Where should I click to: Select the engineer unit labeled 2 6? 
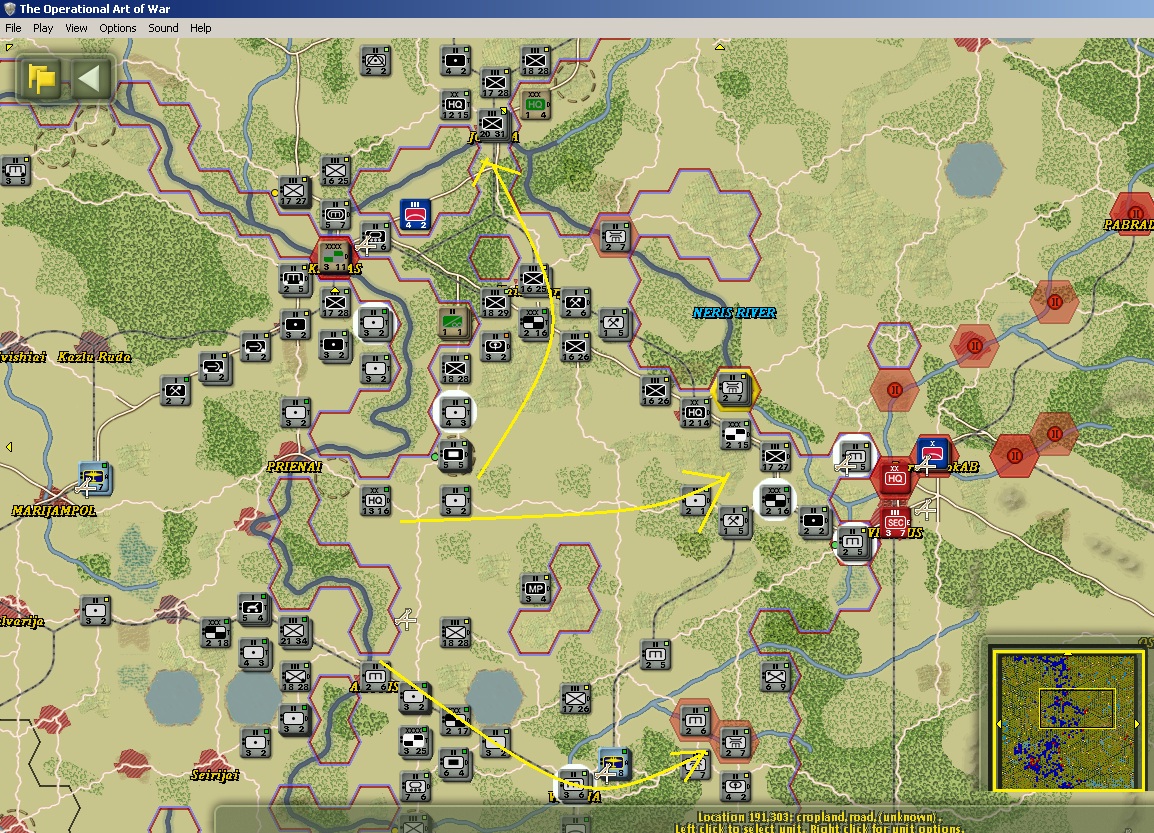pos(575,302)
